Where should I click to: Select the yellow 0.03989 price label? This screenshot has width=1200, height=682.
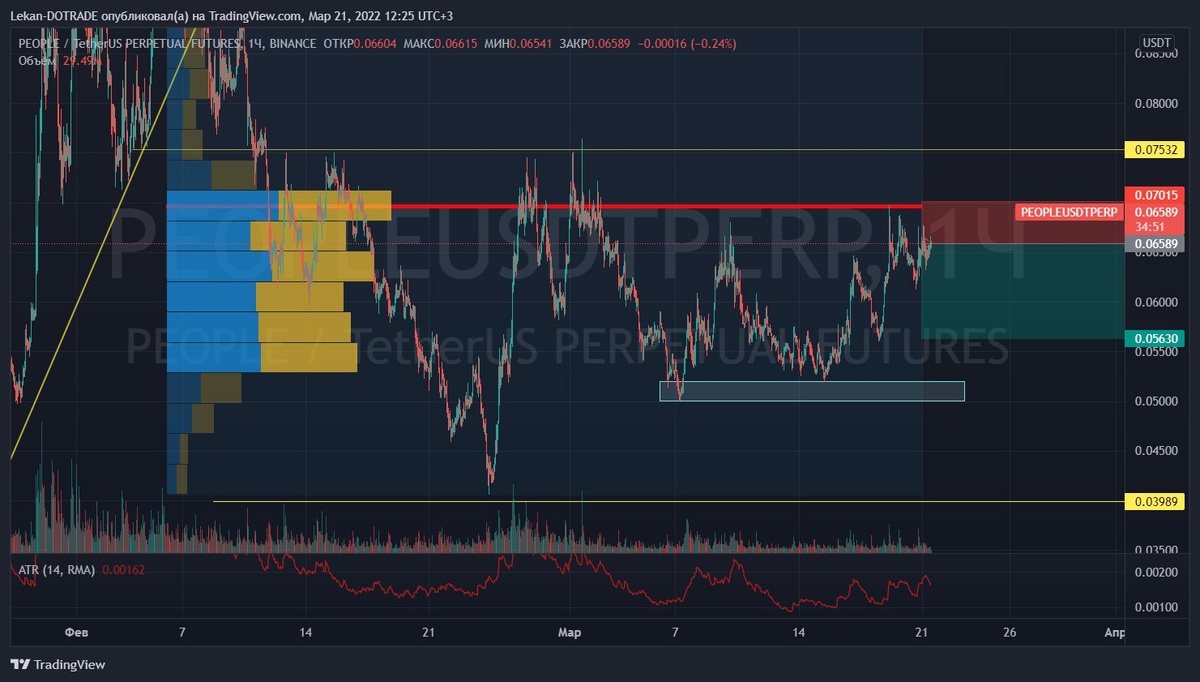[x=1154, y=501]
